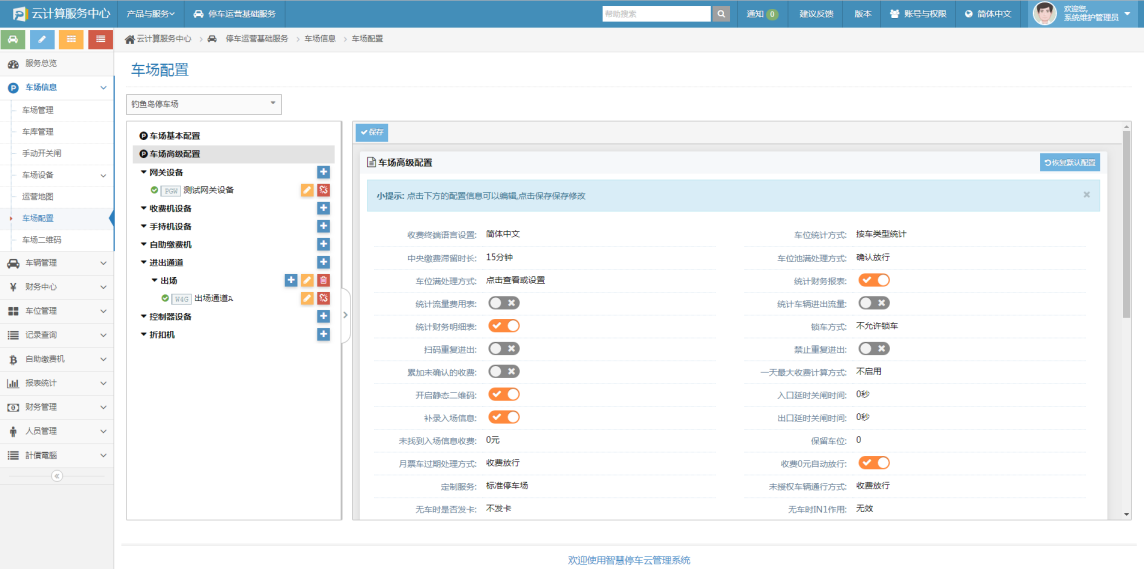Open 账号与权限 in top bar
The image size is (1144, 569).
point(918,14)
